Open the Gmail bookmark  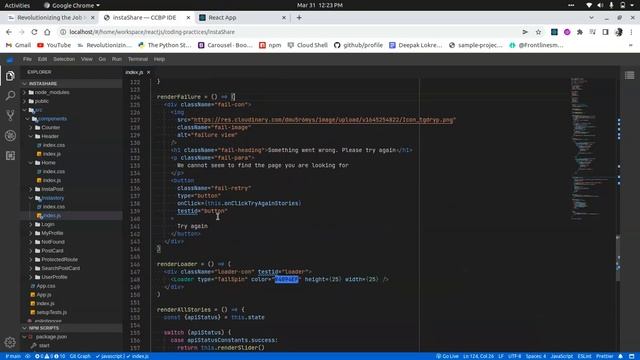(x=18, y=45)
